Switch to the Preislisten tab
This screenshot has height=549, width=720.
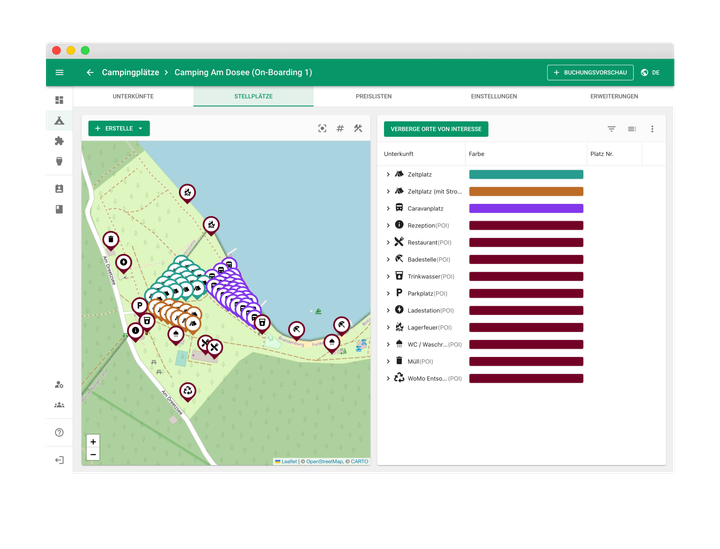tap(373, 96)
